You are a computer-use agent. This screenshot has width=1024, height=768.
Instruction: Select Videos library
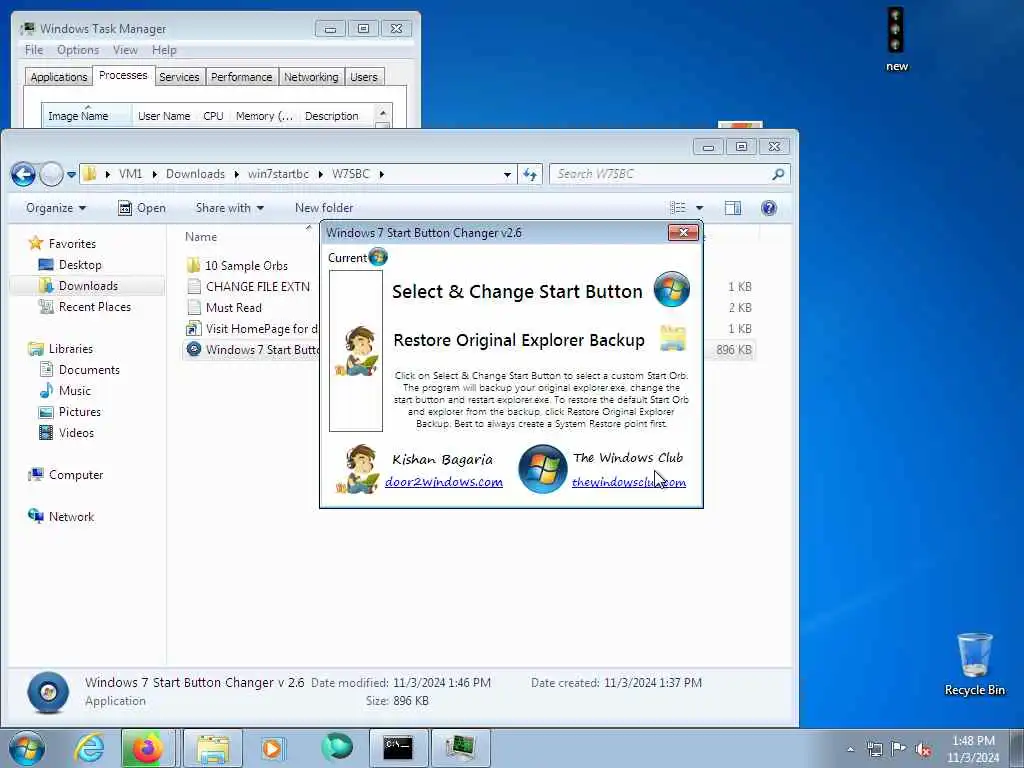tap(76, 432)
